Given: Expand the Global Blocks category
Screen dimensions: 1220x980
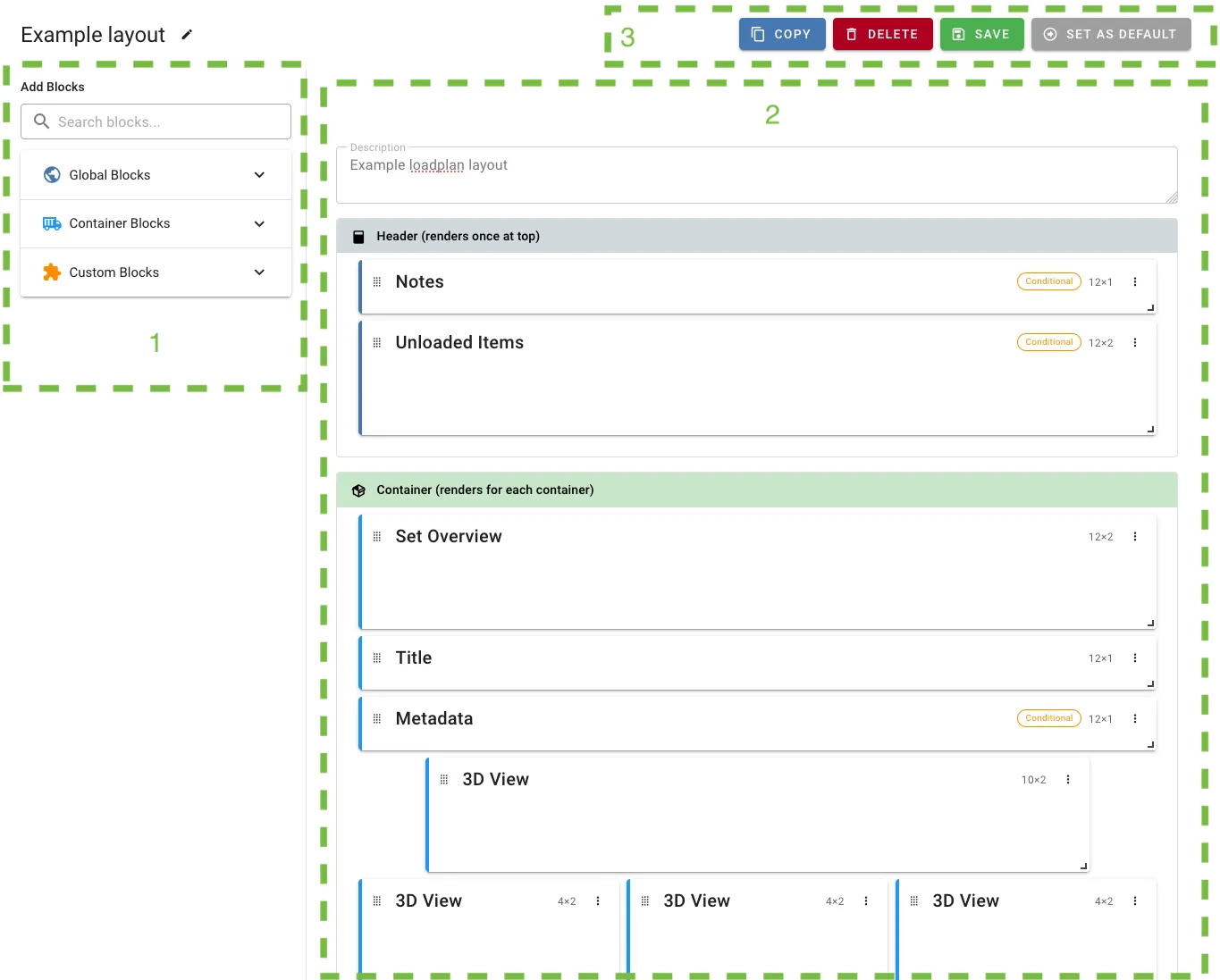Looking at the screenshot, I should (259, 174).
